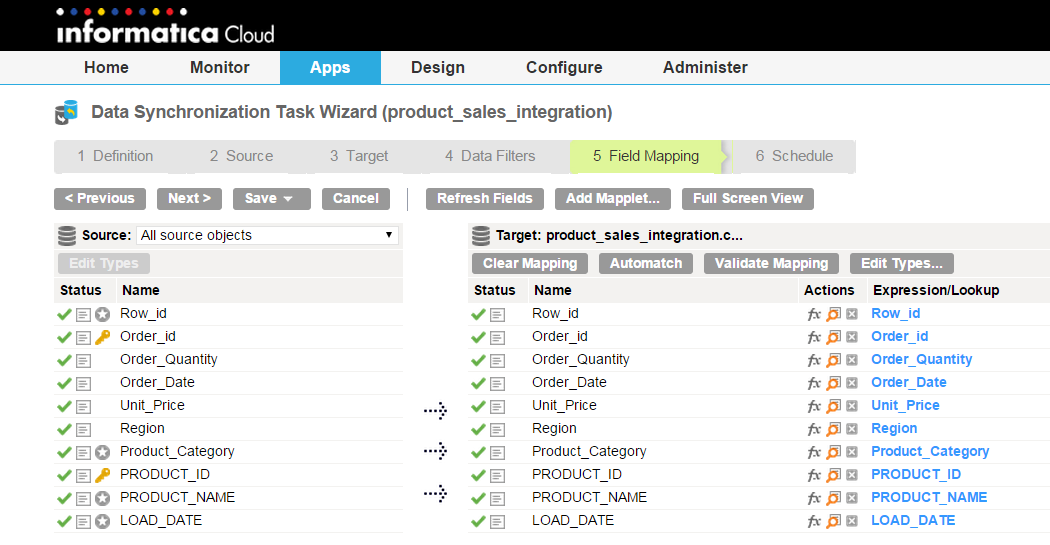Select wizard step 5 Field Mapping
This screenshot has width=1050, height=545.
pyautogui.click(x=646, y=156)
